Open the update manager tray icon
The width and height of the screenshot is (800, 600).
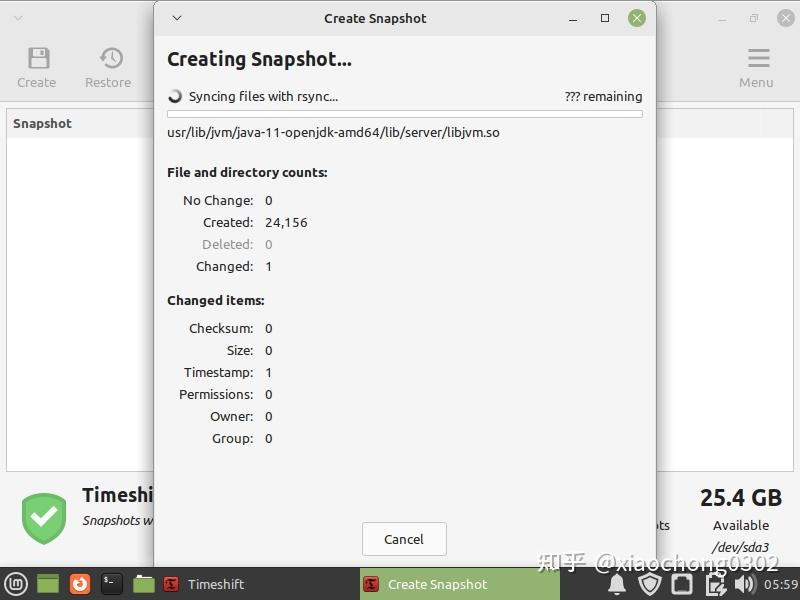[716, 584]
